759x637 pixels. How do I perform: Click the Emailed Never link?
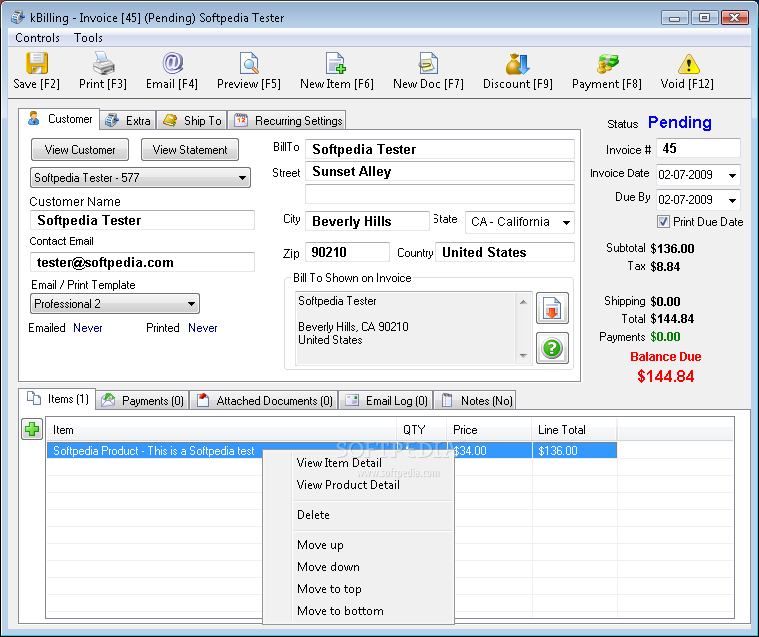[x=88, y=328]
